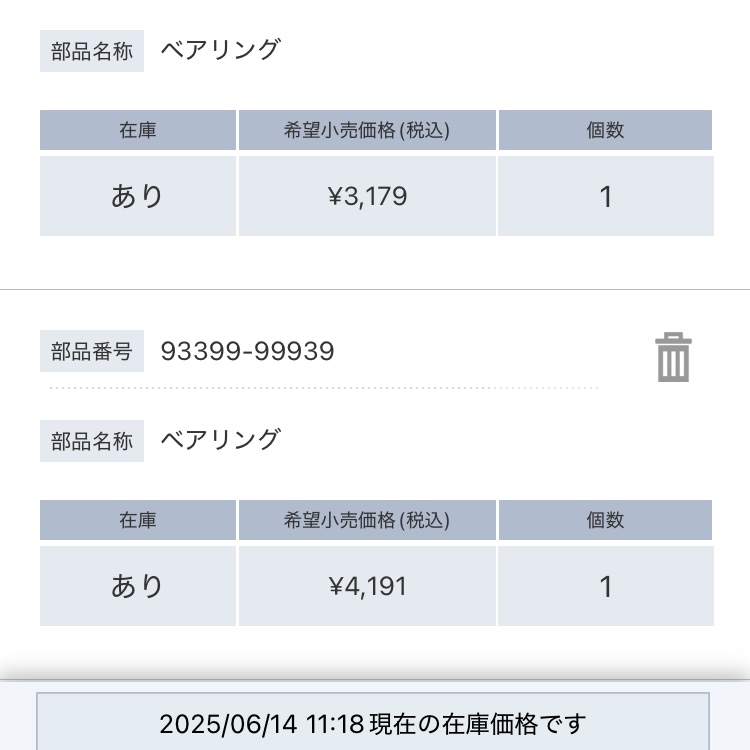Tap 部品名称 label below 93399-99939
This screenshot has height=750, width=750.
tap(92, 442)
